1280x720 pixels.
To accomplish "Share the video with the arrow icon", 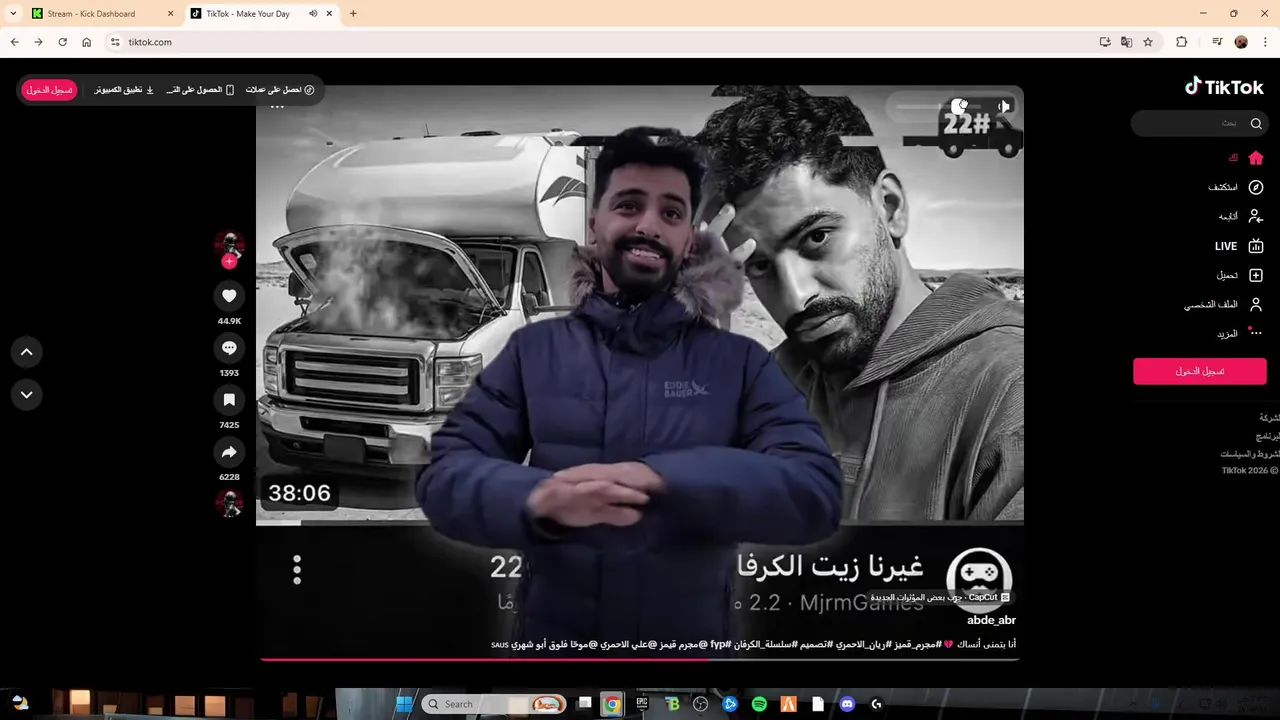I will (x=229, y=452).
